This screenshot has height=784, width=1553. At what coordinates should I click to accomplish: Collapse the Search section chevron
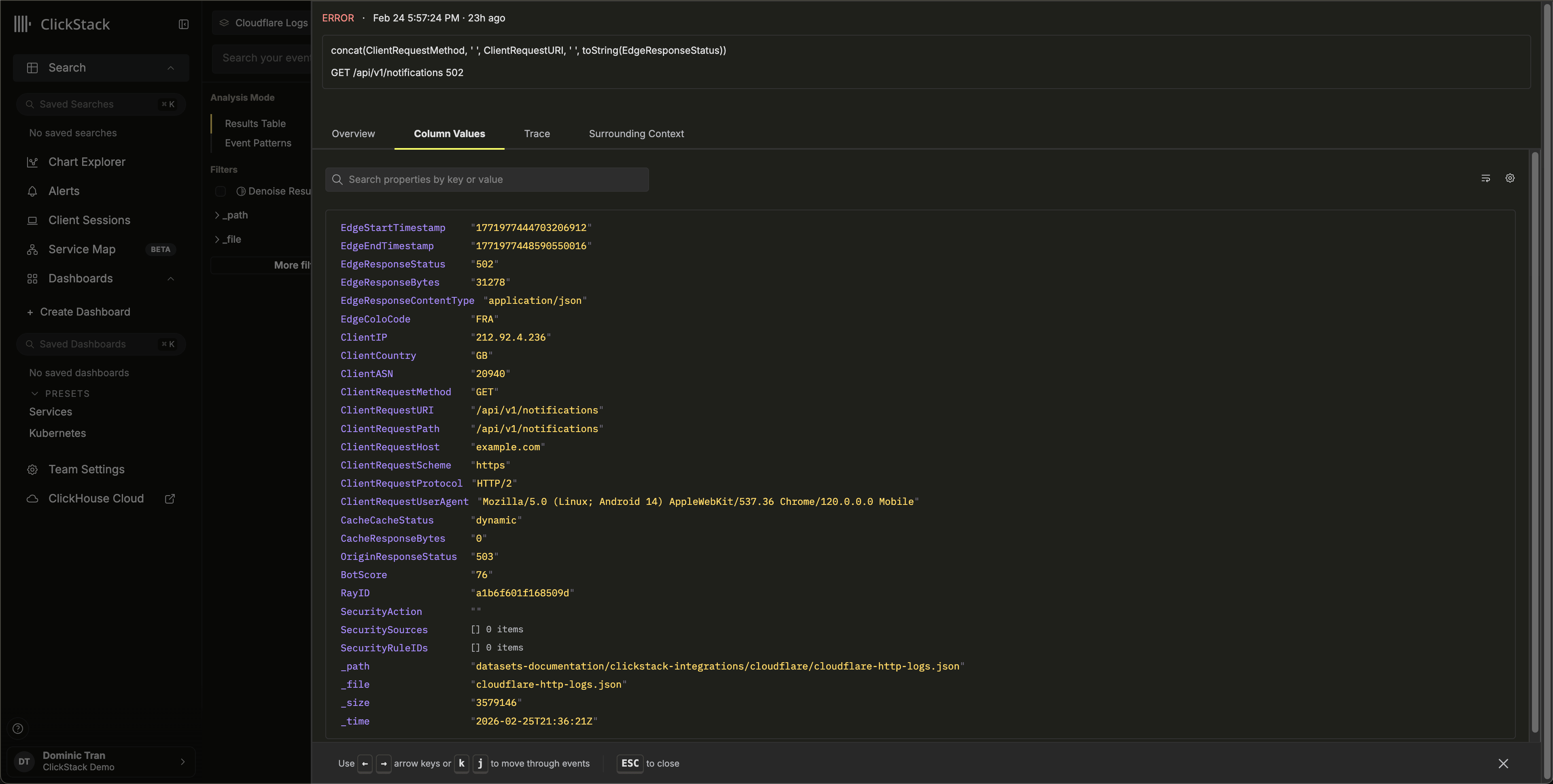tap(171, 68)
